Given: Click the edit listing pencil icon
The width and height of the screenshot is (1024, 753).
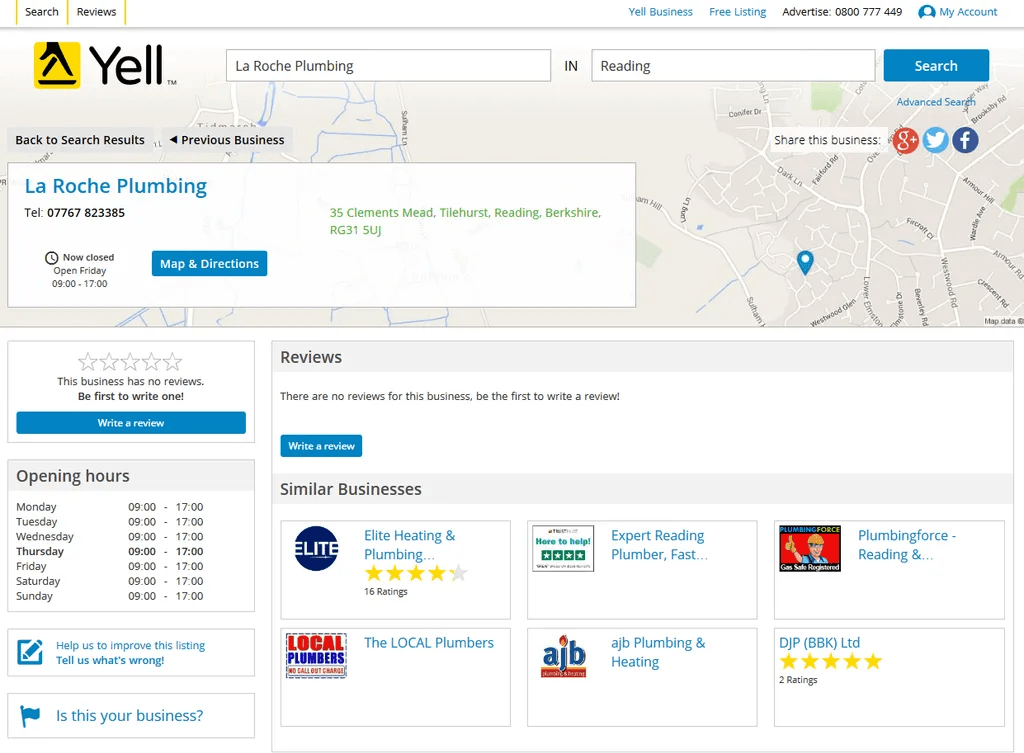Looking at the screenshot, I should [x=31, y=653].
